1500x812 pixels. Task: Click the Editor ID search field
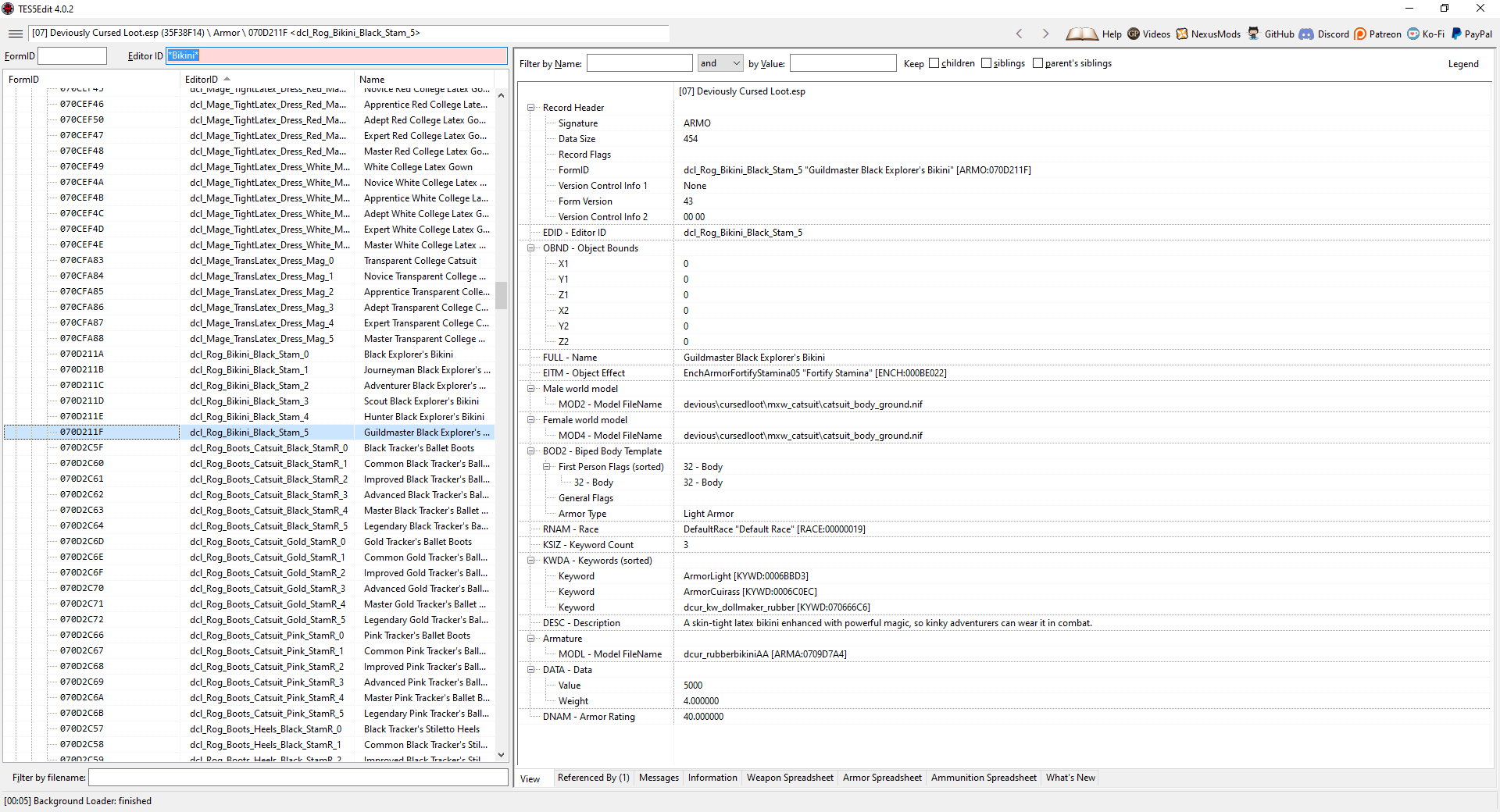click(337, 56)
